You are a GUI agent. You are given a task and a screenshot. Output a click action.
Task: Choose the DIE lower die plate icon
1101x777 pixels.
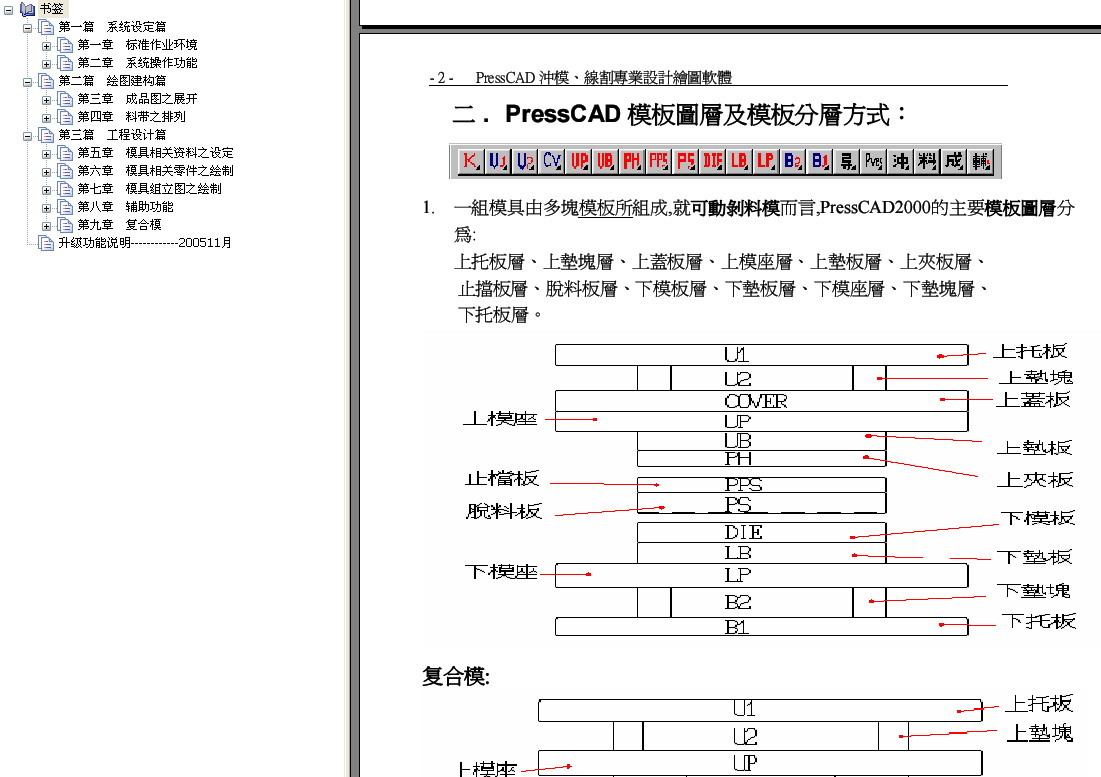point(711,161)
